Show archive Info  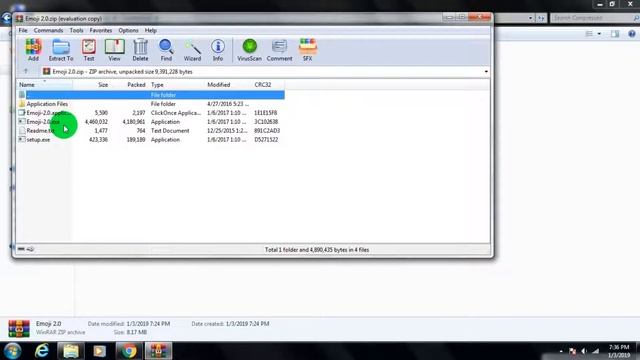(218, 50)
